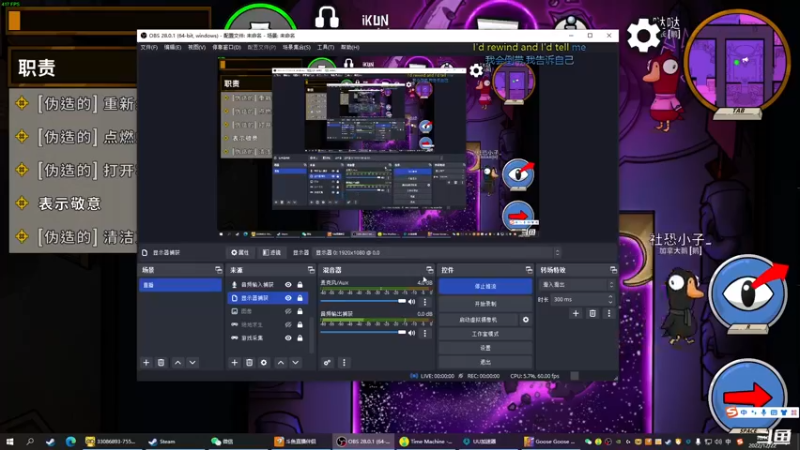Click the game settings gear icon
This screenshot has height=450, width=800.
(643, 36)
